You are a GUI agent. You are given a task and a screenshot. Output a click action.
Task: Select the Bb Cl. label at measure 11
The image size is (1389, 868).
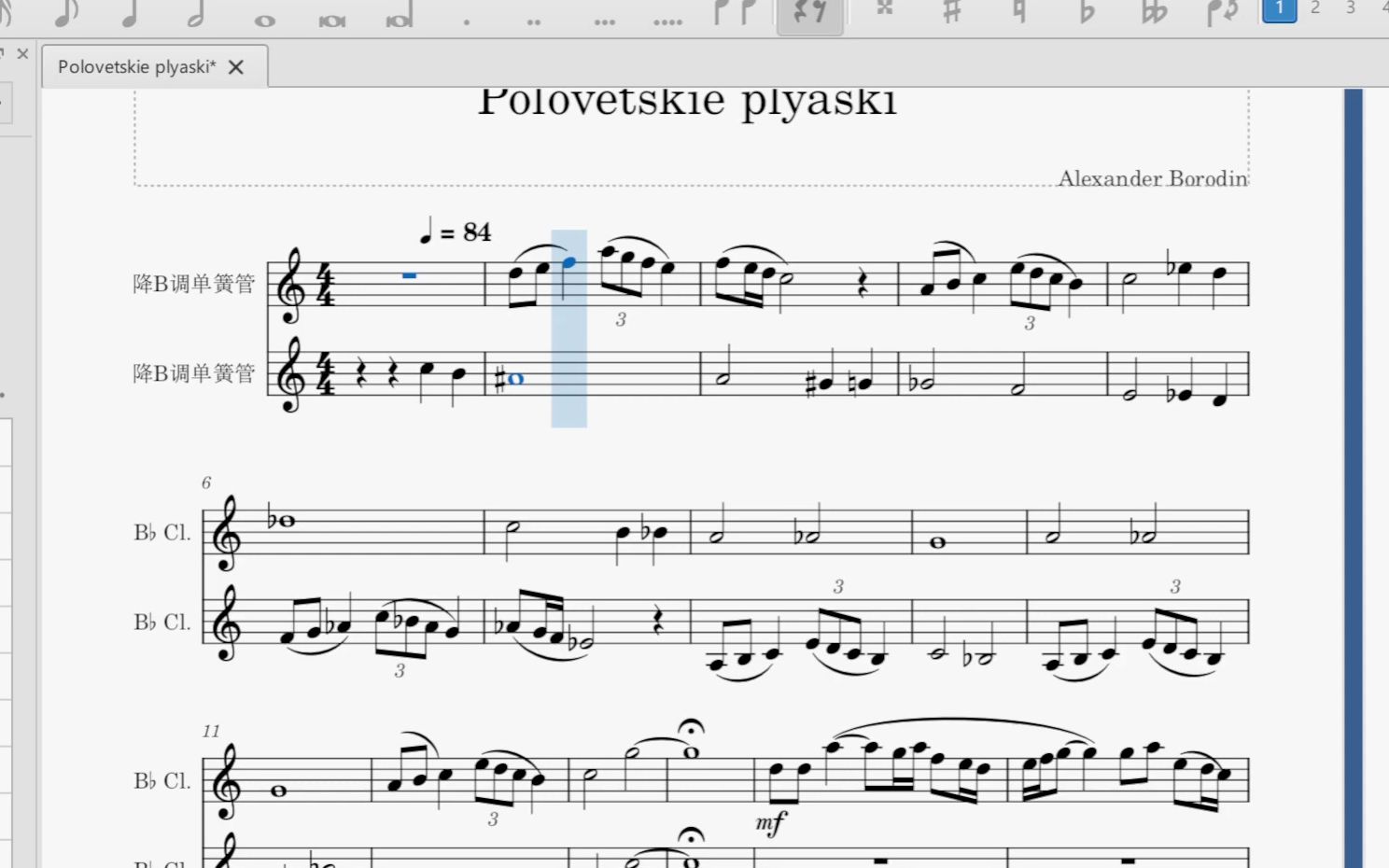pos(162,781)
